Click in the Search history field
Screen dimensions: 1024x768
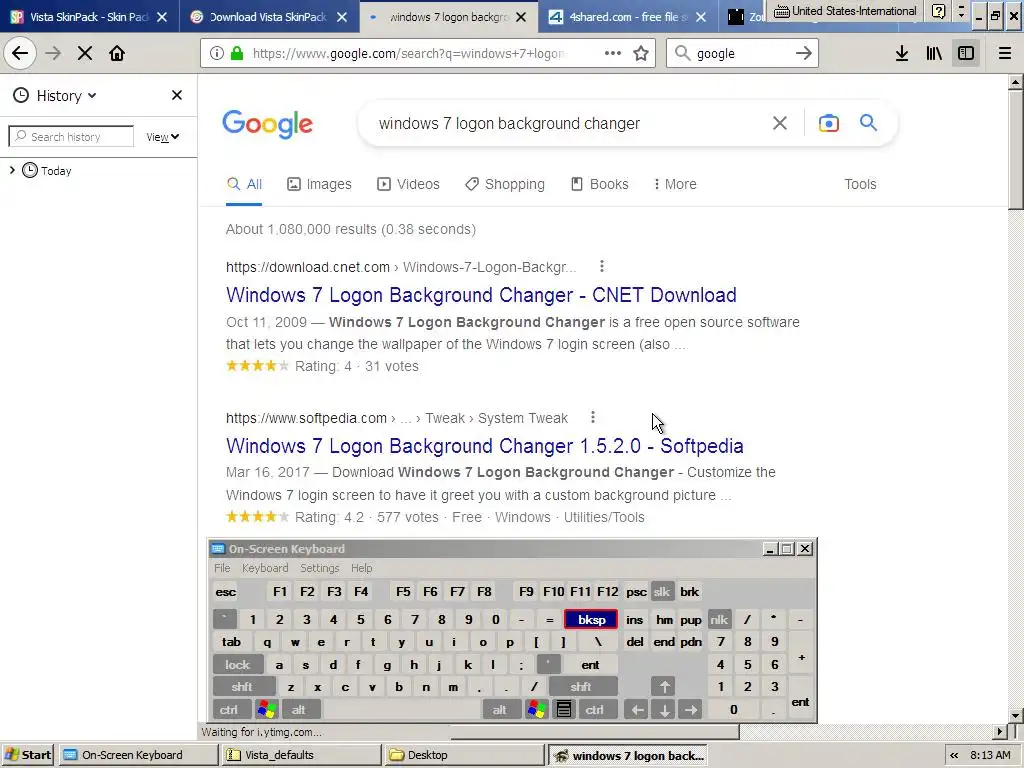[71, 136]
